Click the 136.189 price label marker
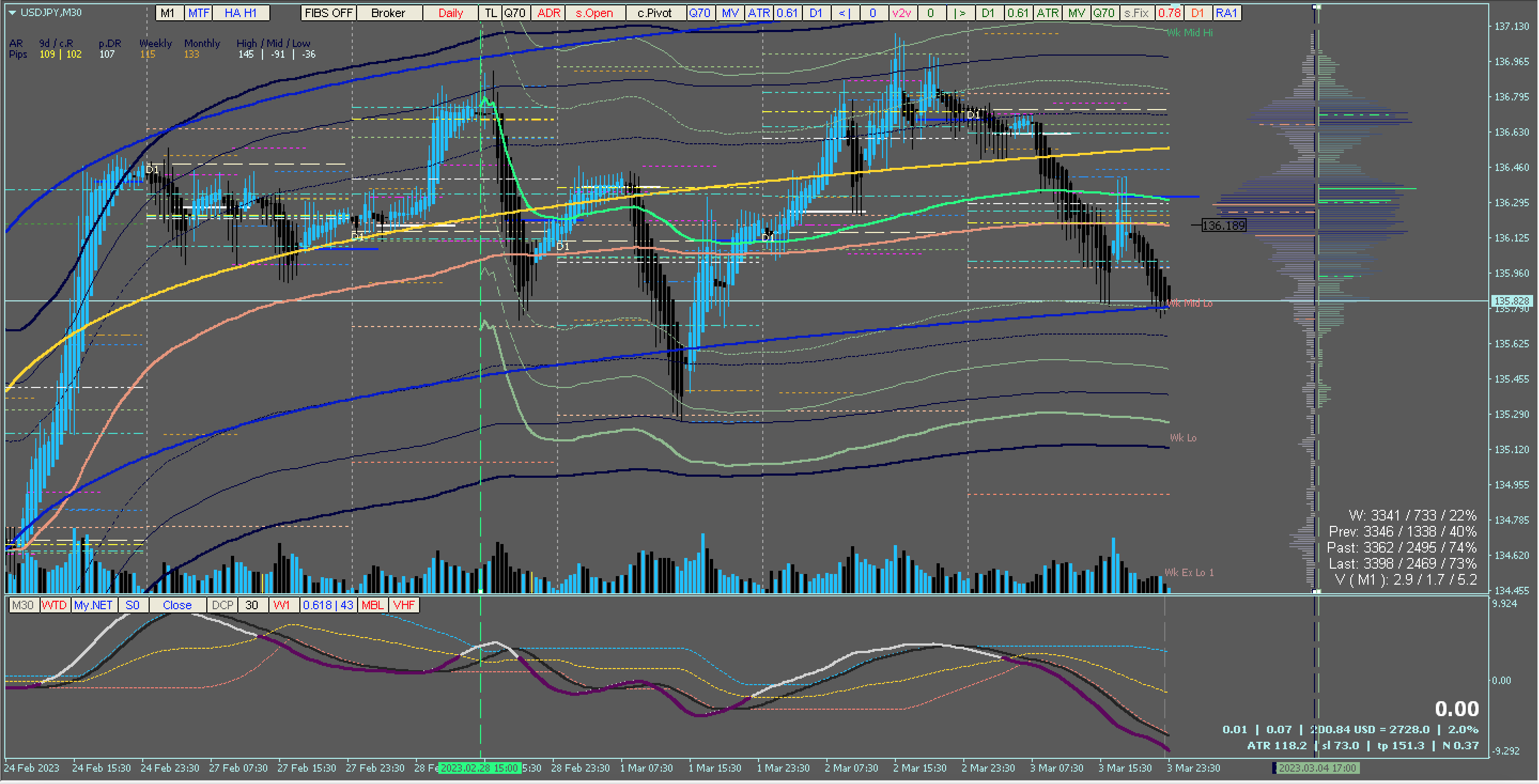Screen dimensions: 1539x784 [1223, 225]
